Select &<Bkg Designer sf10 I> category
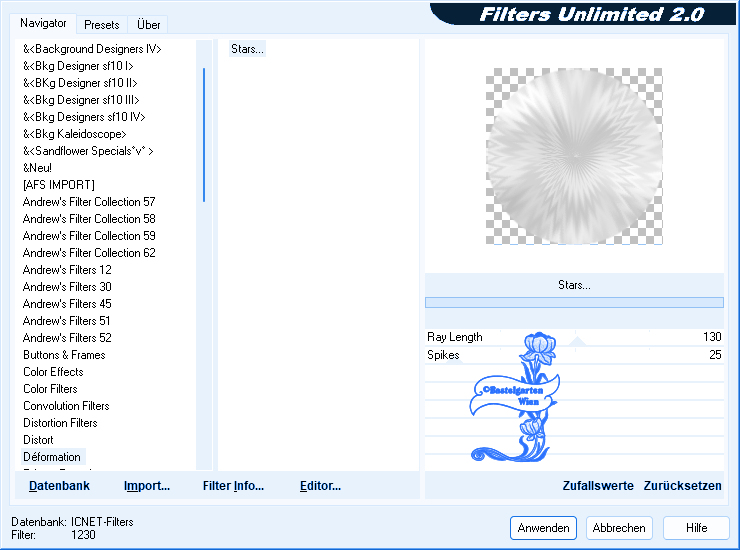Viewport: 740px width, 550px height. point(78,66)
